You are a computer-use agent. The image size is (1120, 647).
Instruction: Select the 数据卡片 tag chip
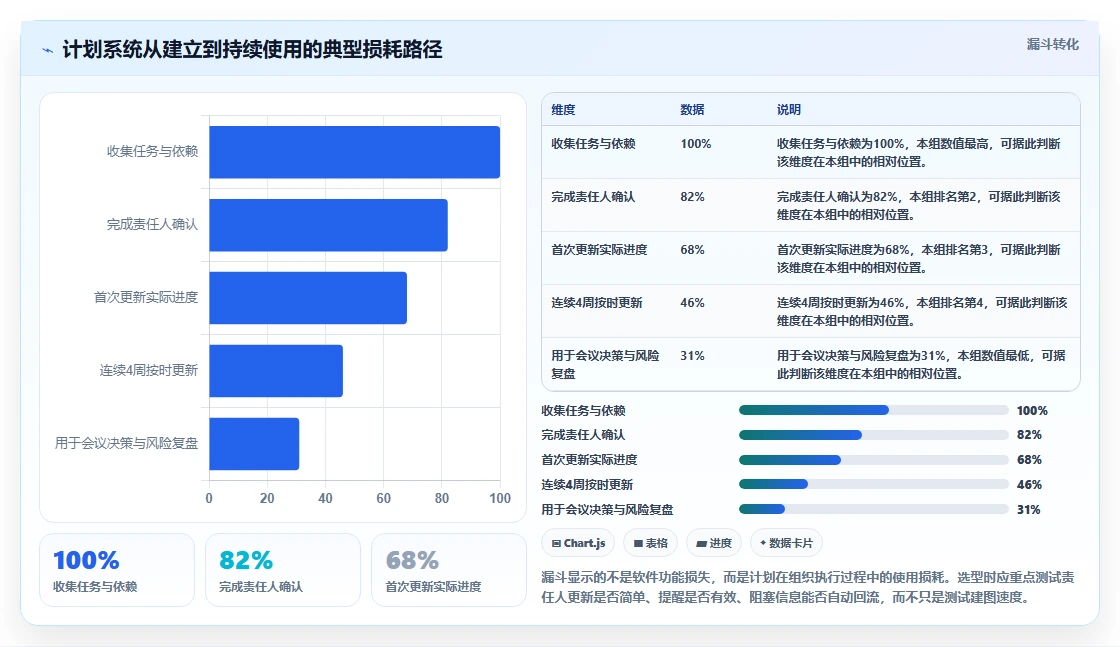click(x=786, y=543)
